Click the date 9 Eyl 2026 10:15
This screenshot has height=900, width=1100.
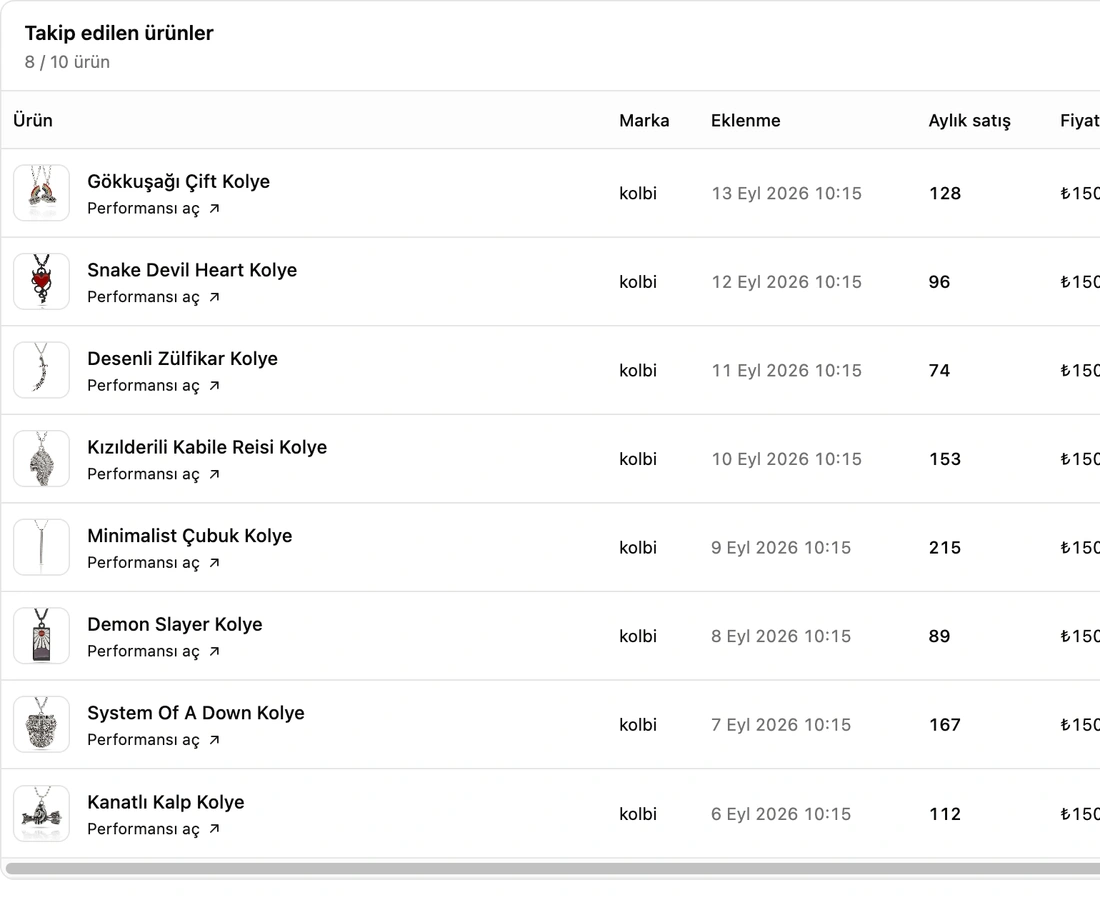click(781, 547)
